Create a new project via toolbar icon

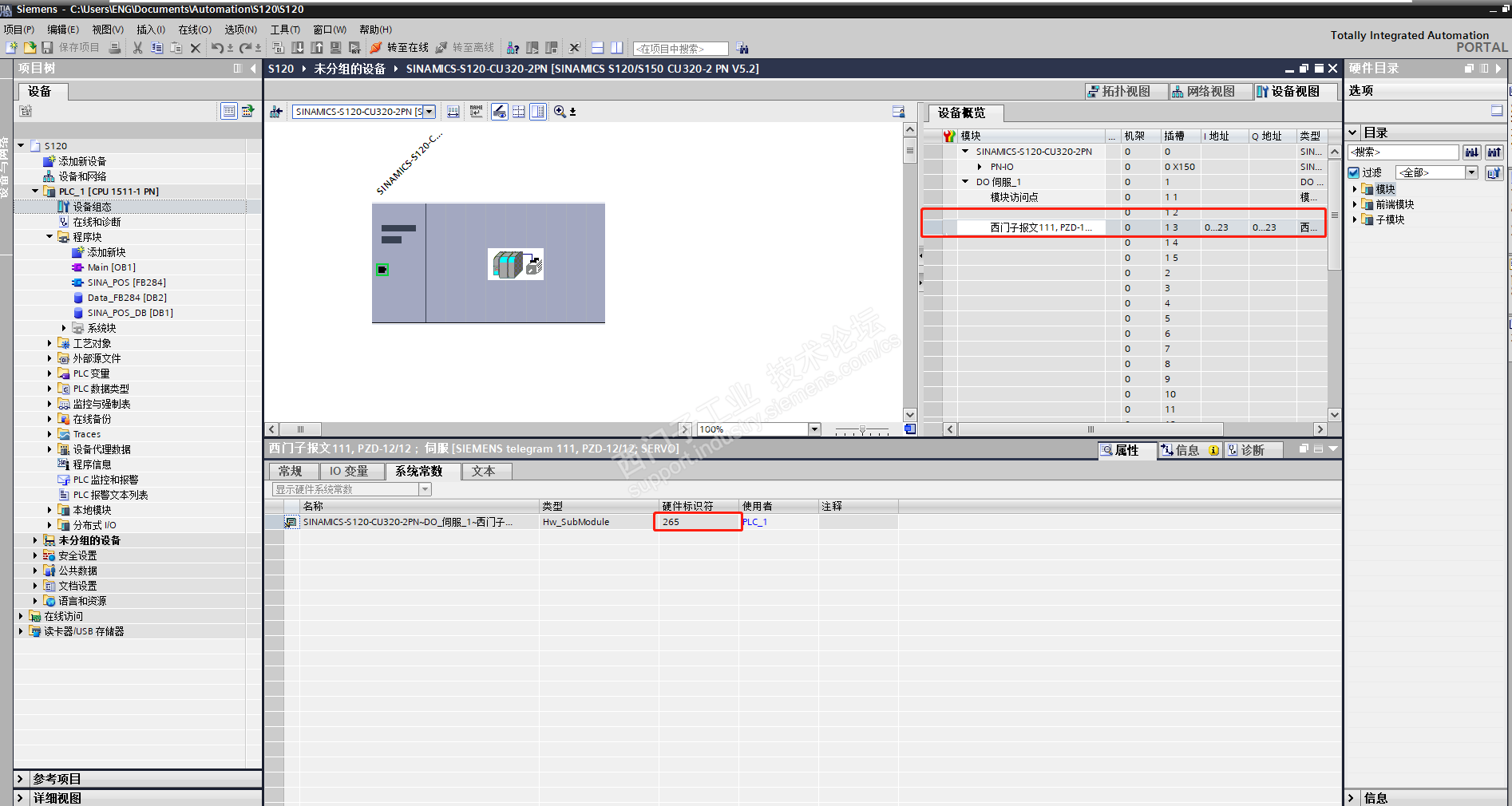point(11,48)
